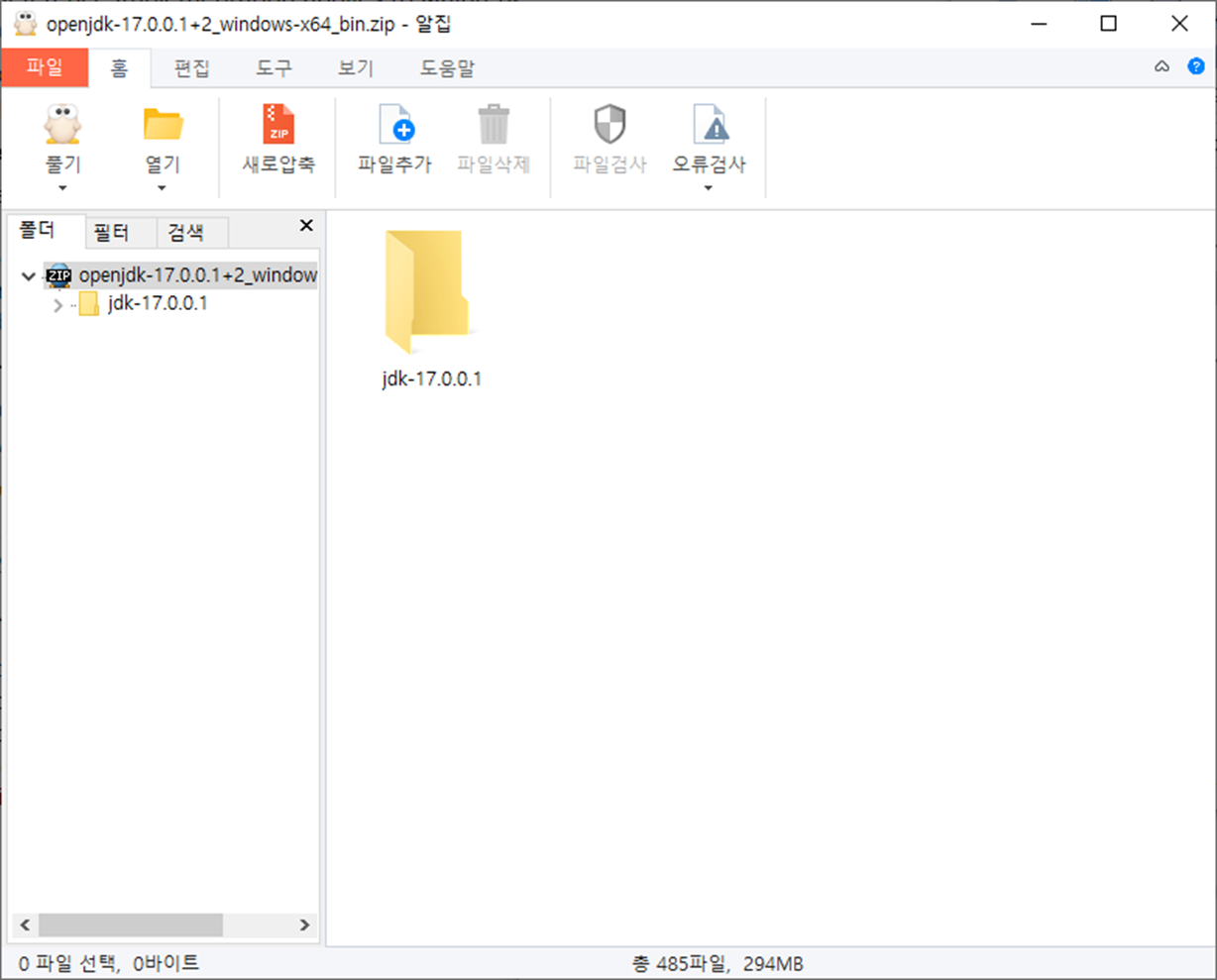Open the 풀기 dropdown arrow

(62, 188)
